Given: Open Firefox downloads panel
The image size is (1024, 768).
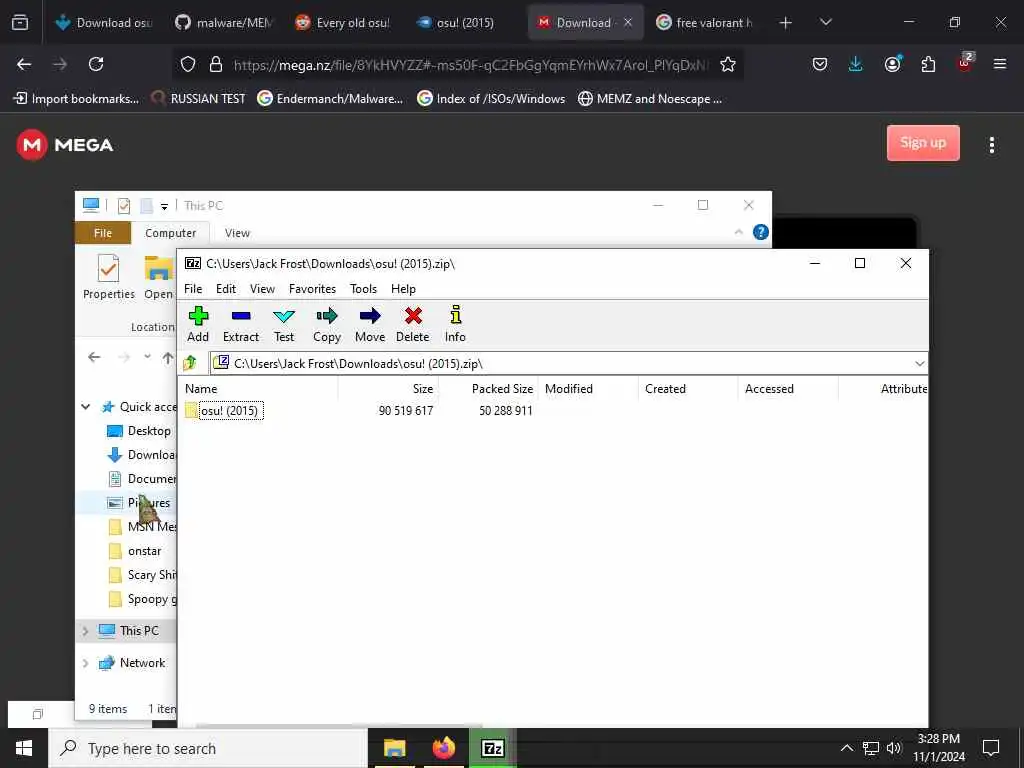Looking at the screenshot, I should [x=856, y=64].
